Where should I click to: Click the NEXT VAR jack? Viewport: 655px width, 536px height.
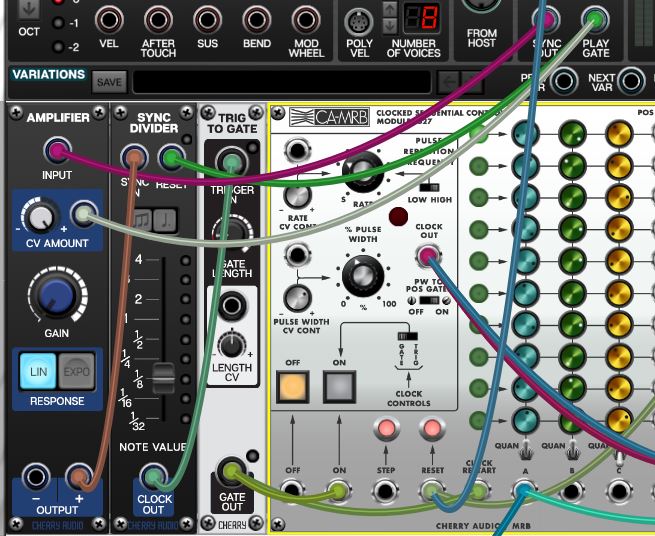pyautogui.click(x=631, y=81)
